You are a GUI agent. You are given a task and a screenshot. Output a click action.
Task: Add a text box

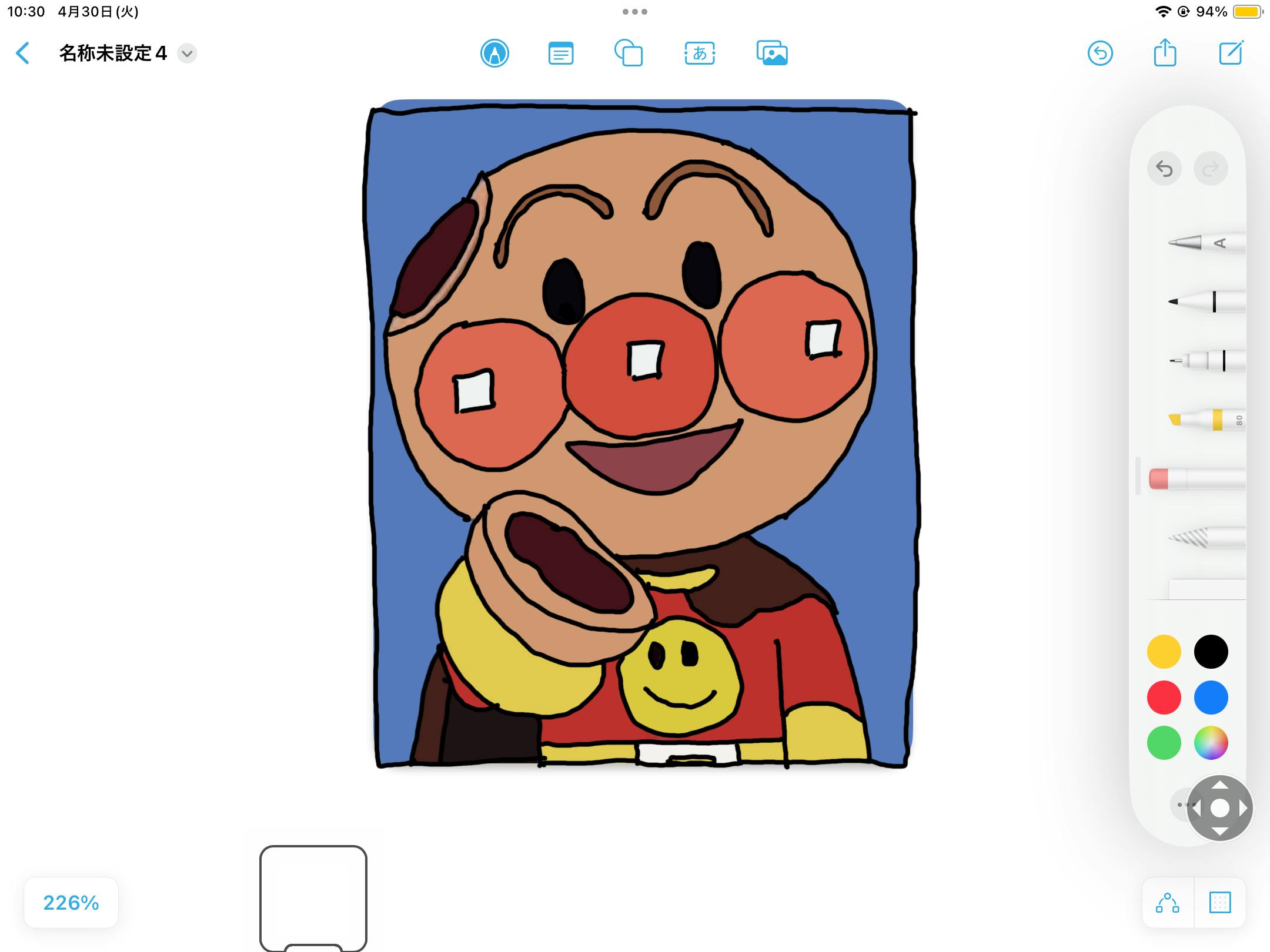click(700, 53)
